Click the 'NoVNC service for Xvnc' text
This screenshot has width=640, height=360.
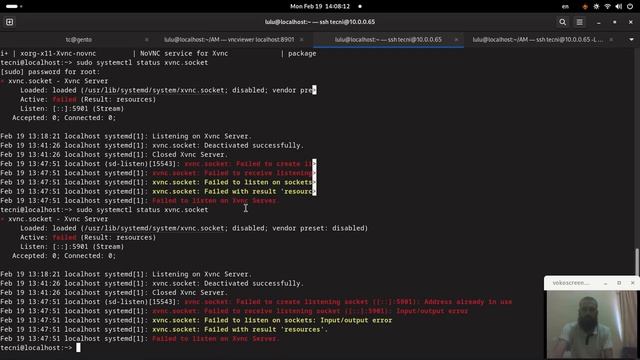click(184, 53)
